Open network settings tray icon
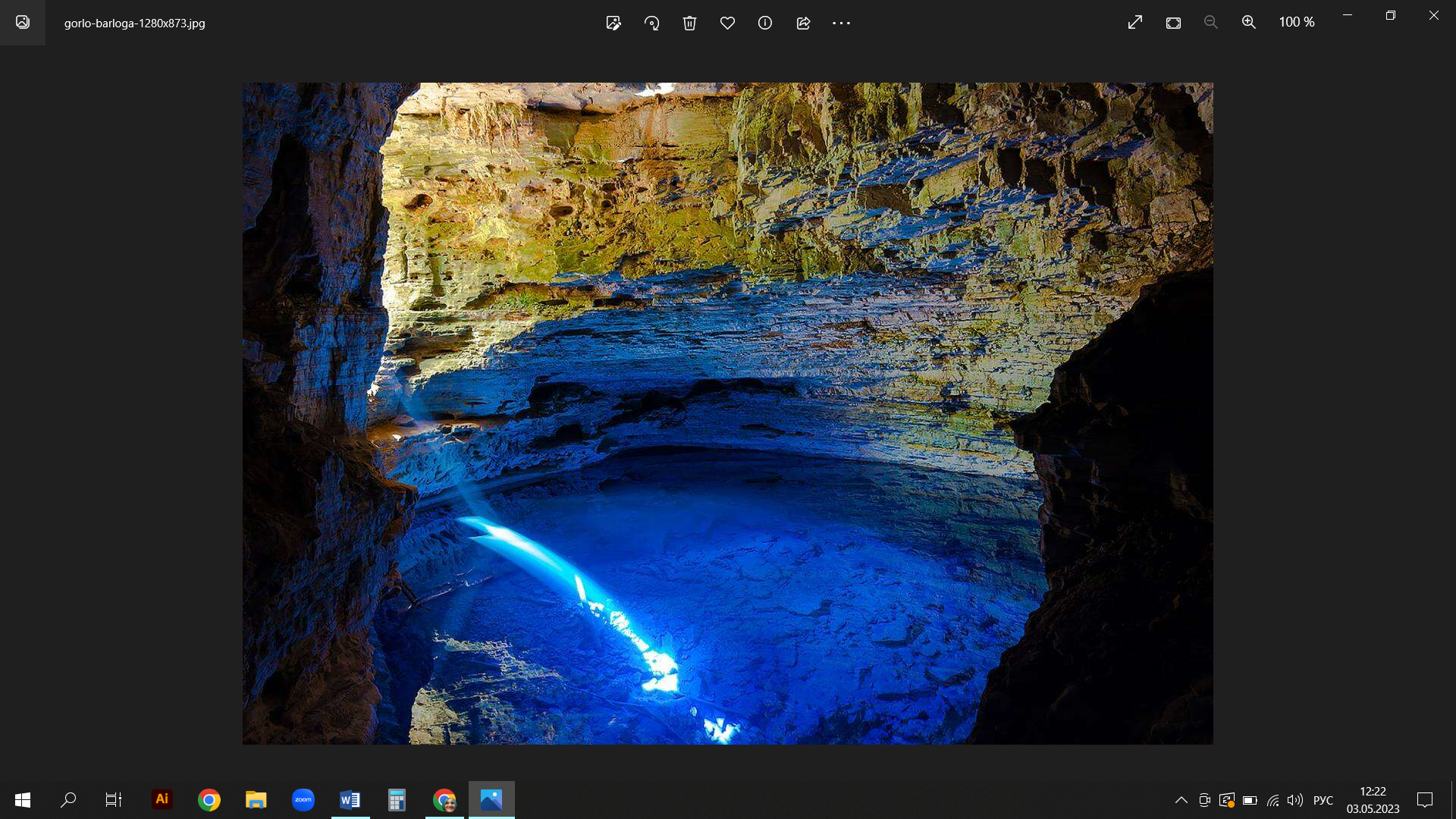Viewport: 1456px width, 819px height. [1273, 800]
